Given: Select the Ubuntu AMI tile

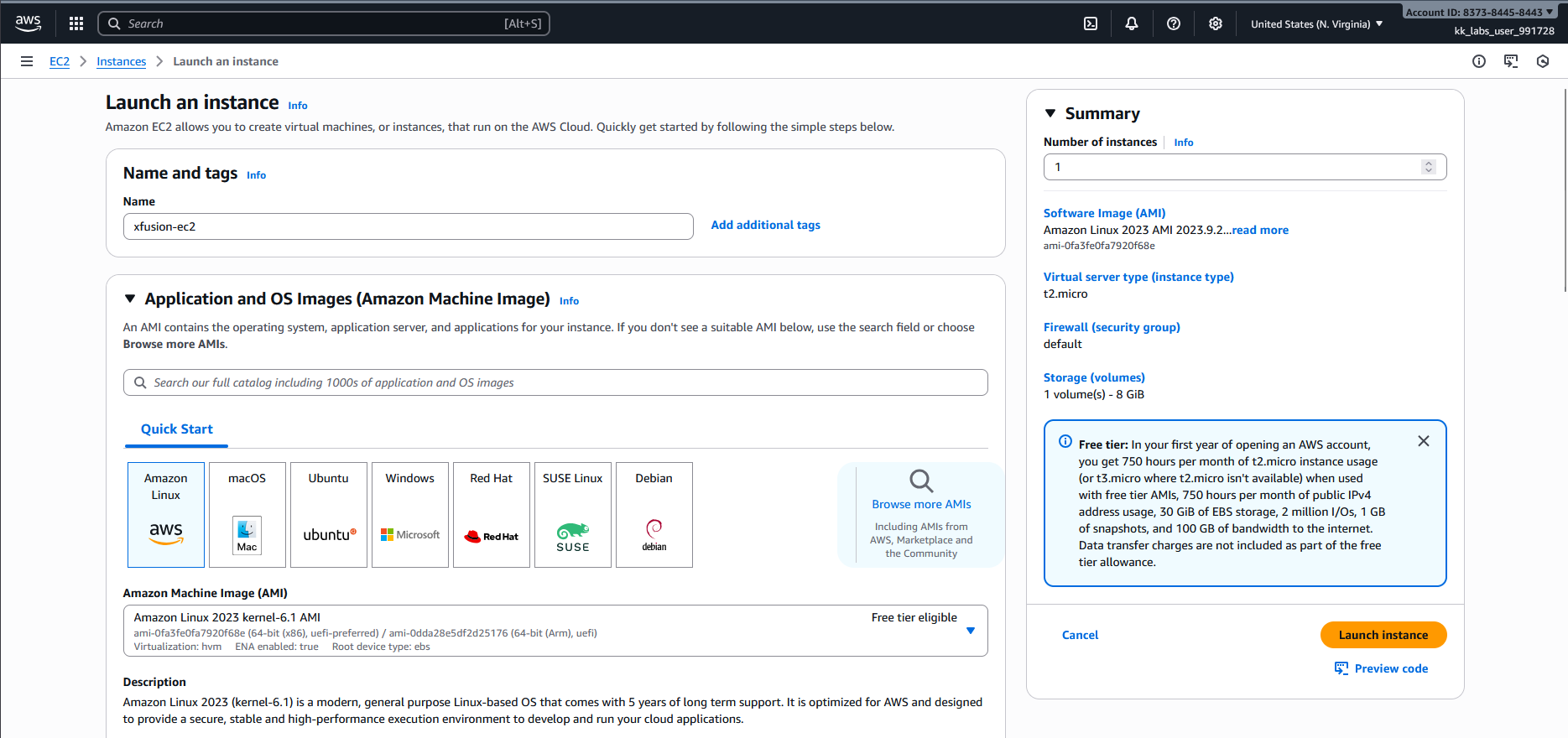Looking at the screenshot, I should click(x=329, y=515).
